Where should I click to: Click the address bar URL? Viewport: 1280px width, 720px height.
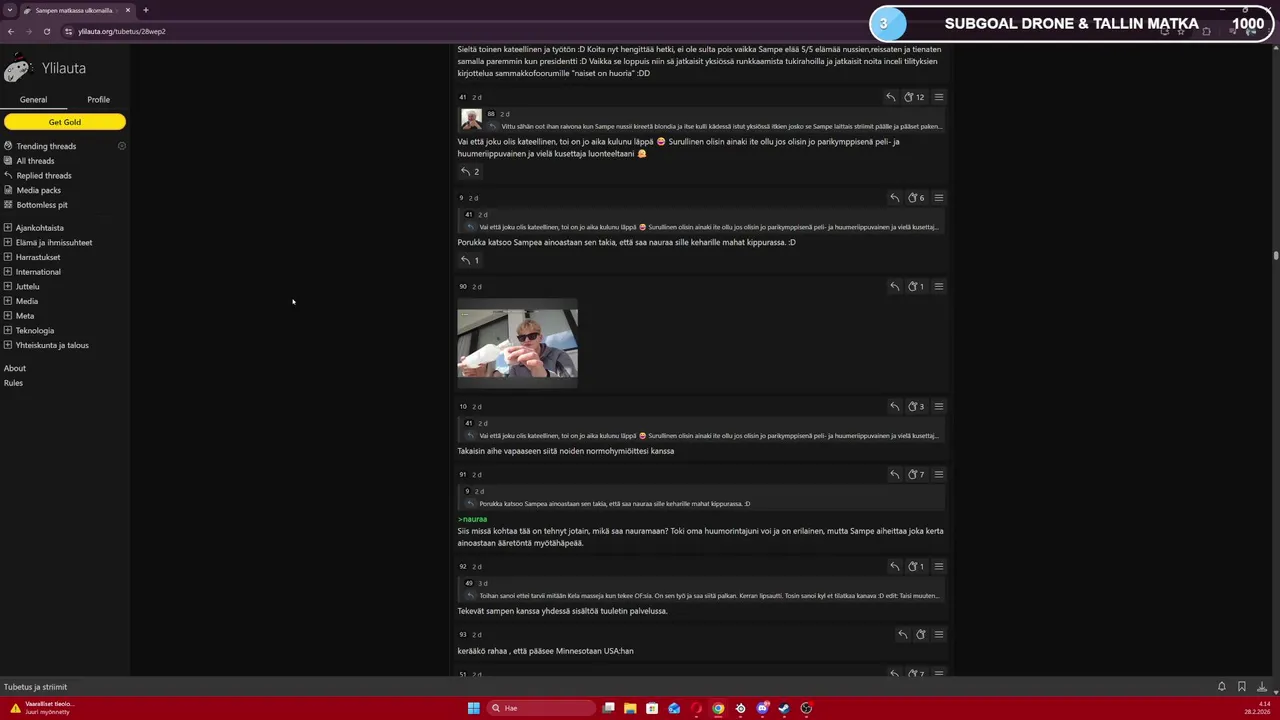(122, 31)
